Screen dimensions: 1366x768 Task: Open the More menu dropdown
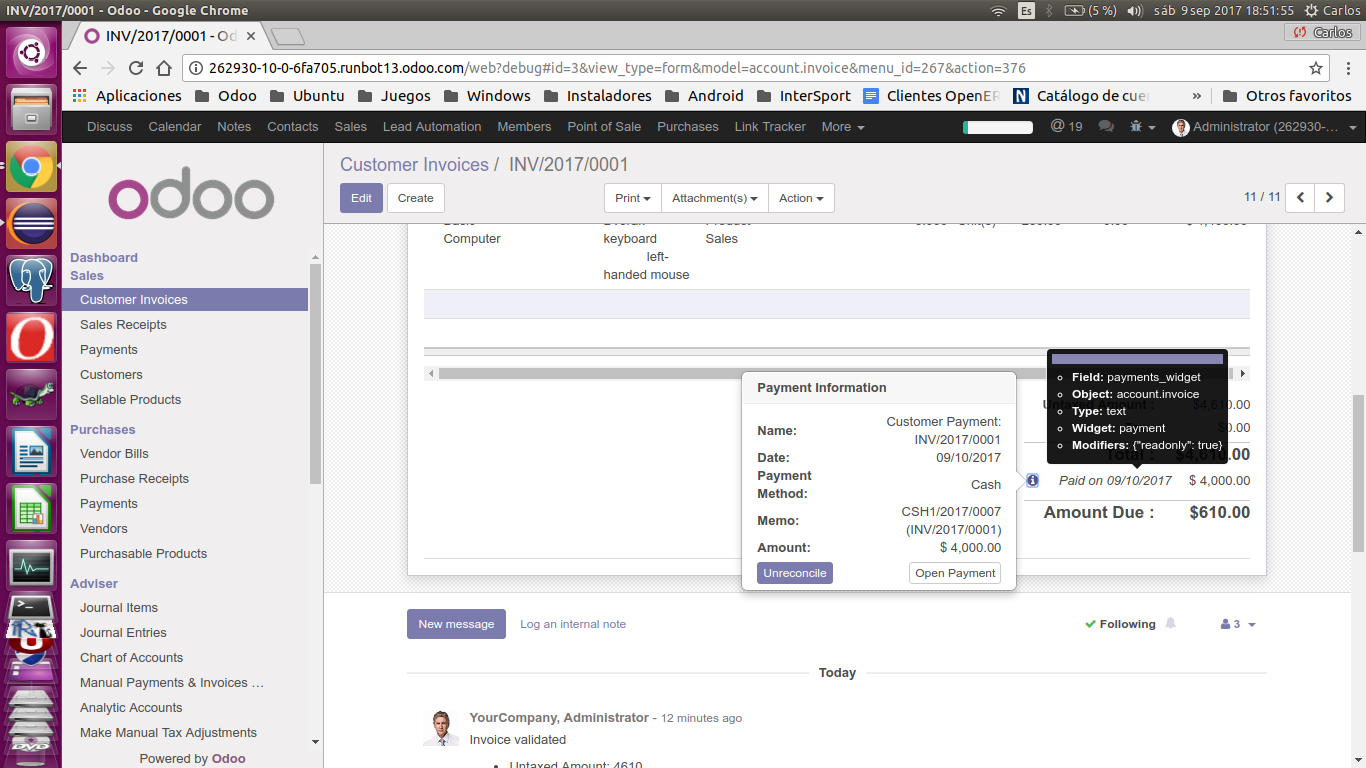[842, 127]
